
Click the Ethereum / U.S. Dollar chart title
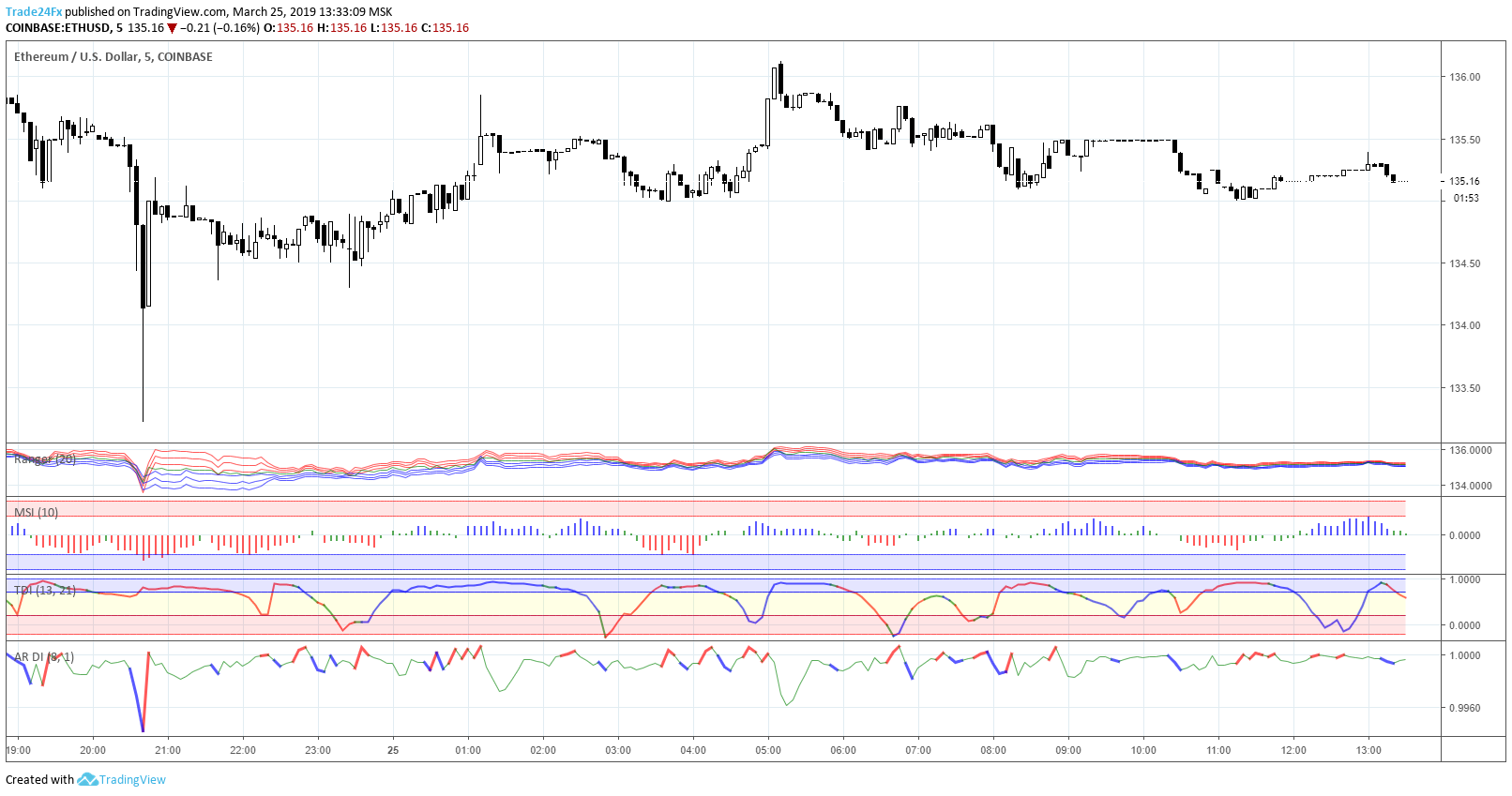click(113, 56)
